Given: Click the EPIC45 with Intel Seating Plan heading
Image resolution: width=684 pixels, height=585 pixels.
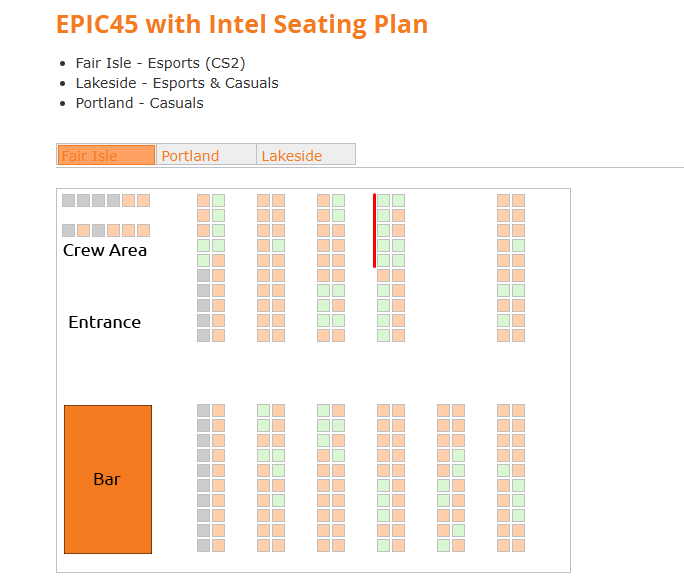Looking at the screenshot, I should point(242,24).
